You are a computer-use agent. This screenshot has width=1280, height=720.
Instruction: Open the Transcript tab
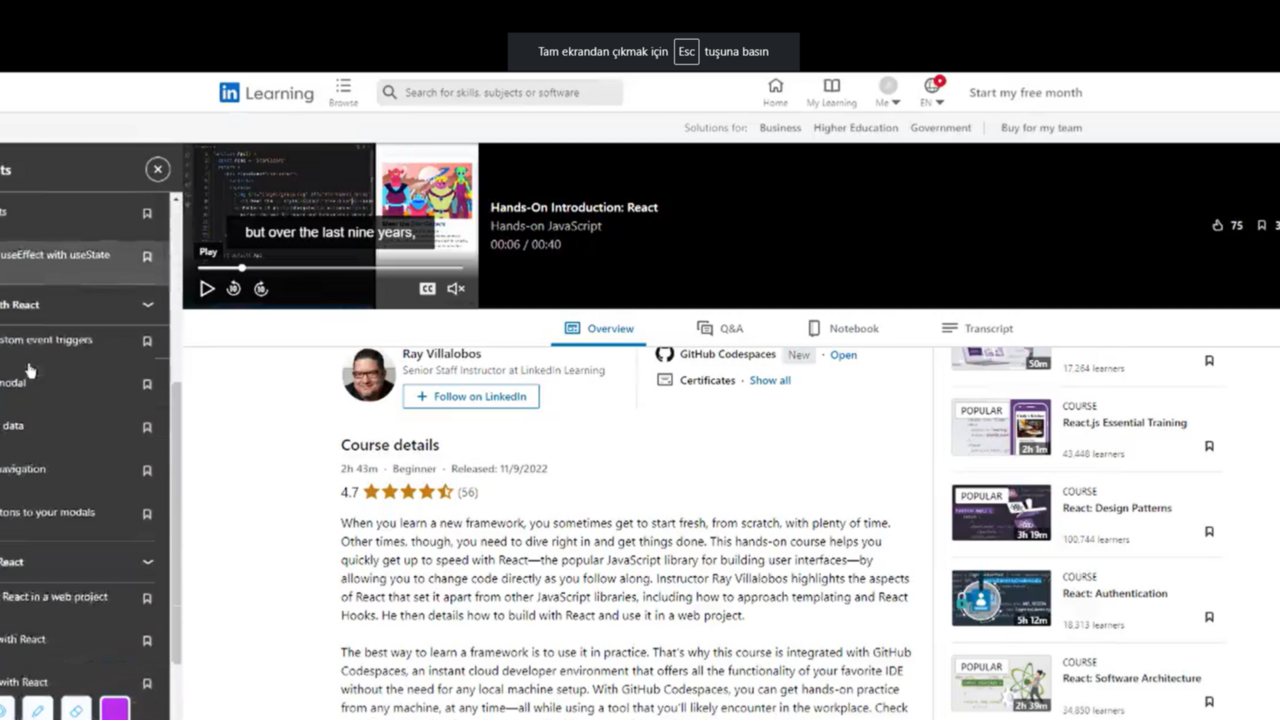coord(977,328)
